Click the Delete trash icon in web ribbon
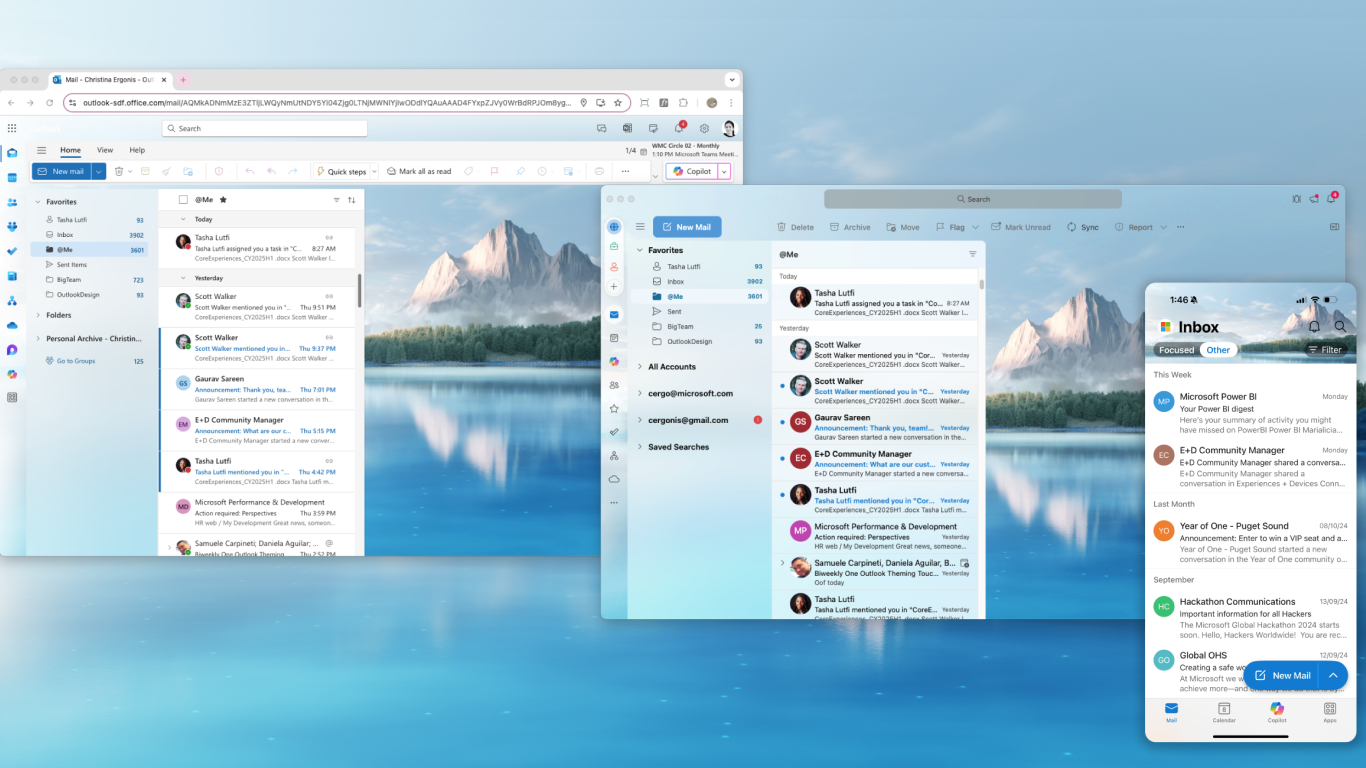This screenshot has width=1366, height=768. click(119, 171)
